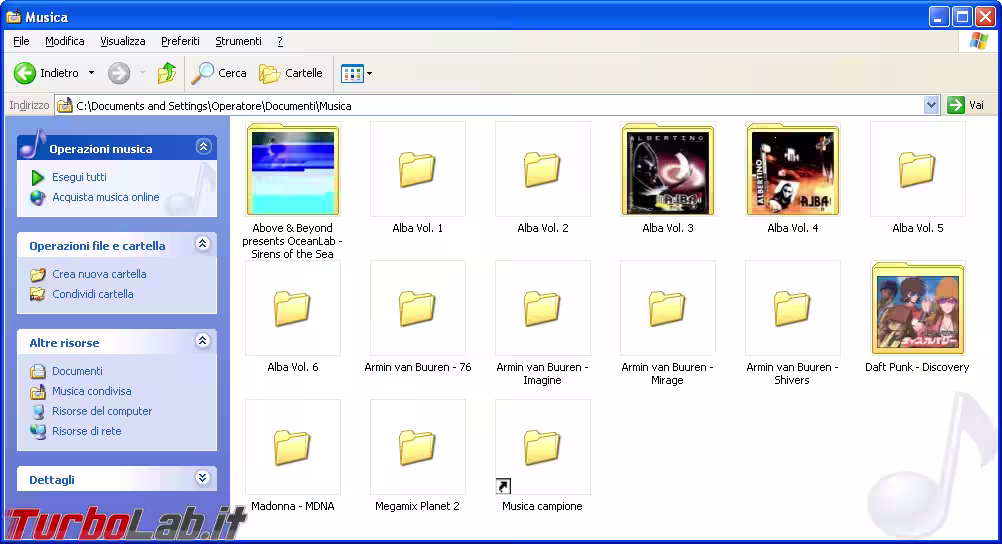Select the Megamix Planet 2 folder icon
Image resolution: width=1002 pixels, height=544 pixels.
click(417, 447)
